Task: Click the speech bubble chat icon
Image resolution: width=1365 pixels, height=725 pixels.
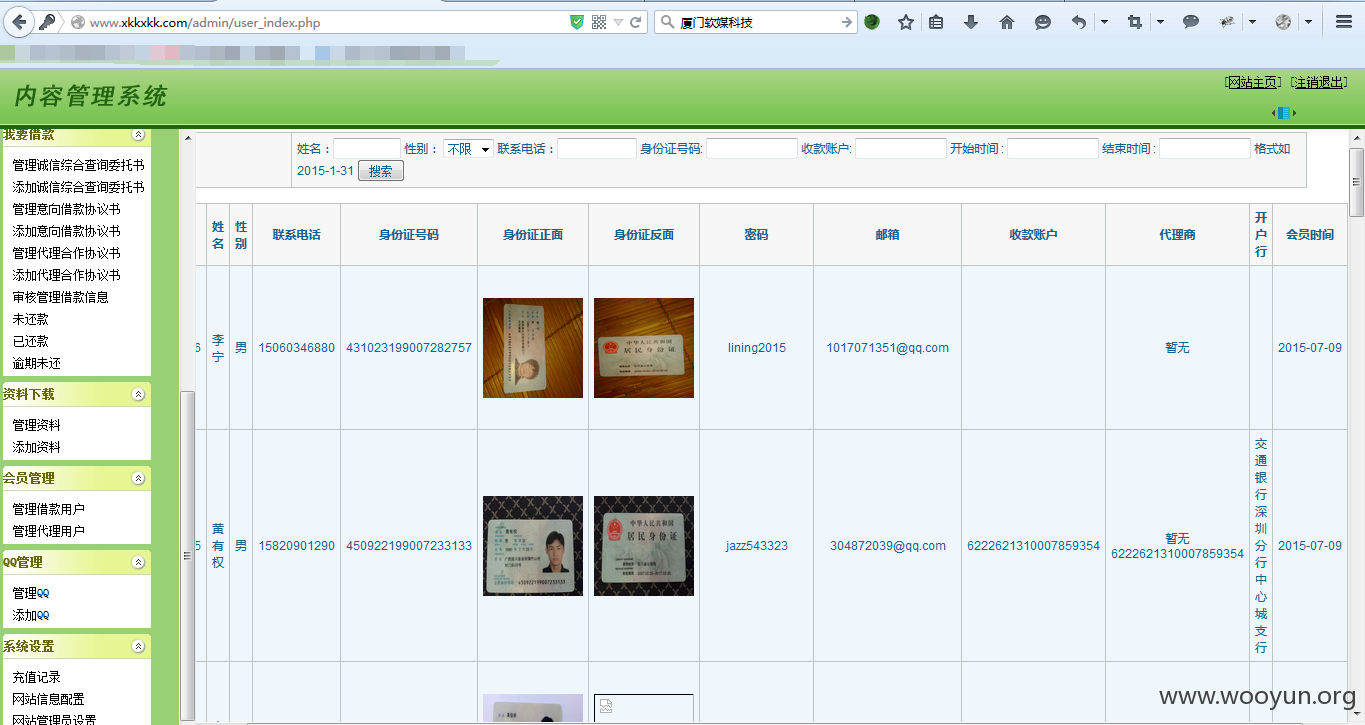Action: pyautogui.click(x=1191, y=22)
